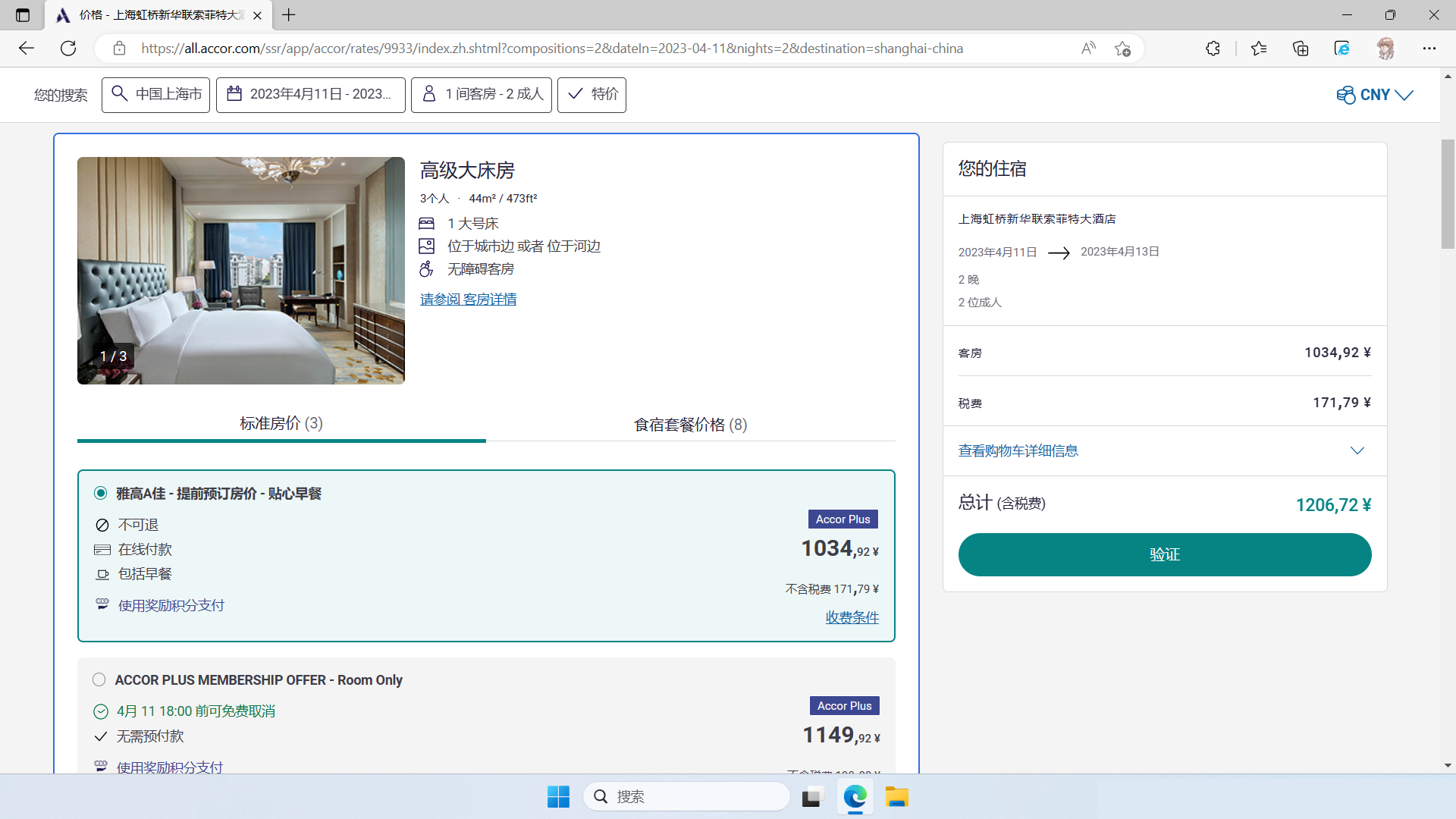Open IE mode browser icon
Viewport: 1456px width, 819px height.
[x=1342, y=49]
